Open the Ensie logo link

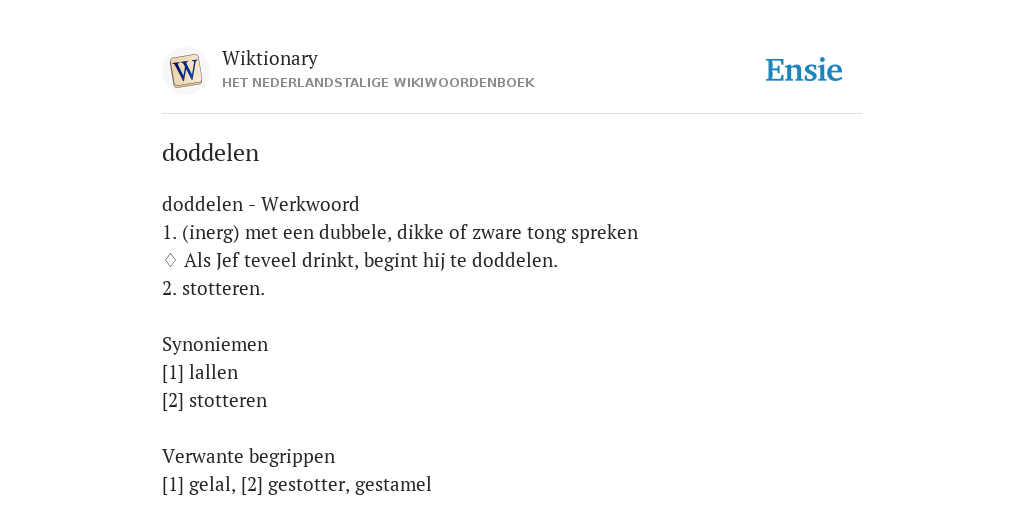pos(804,71)
